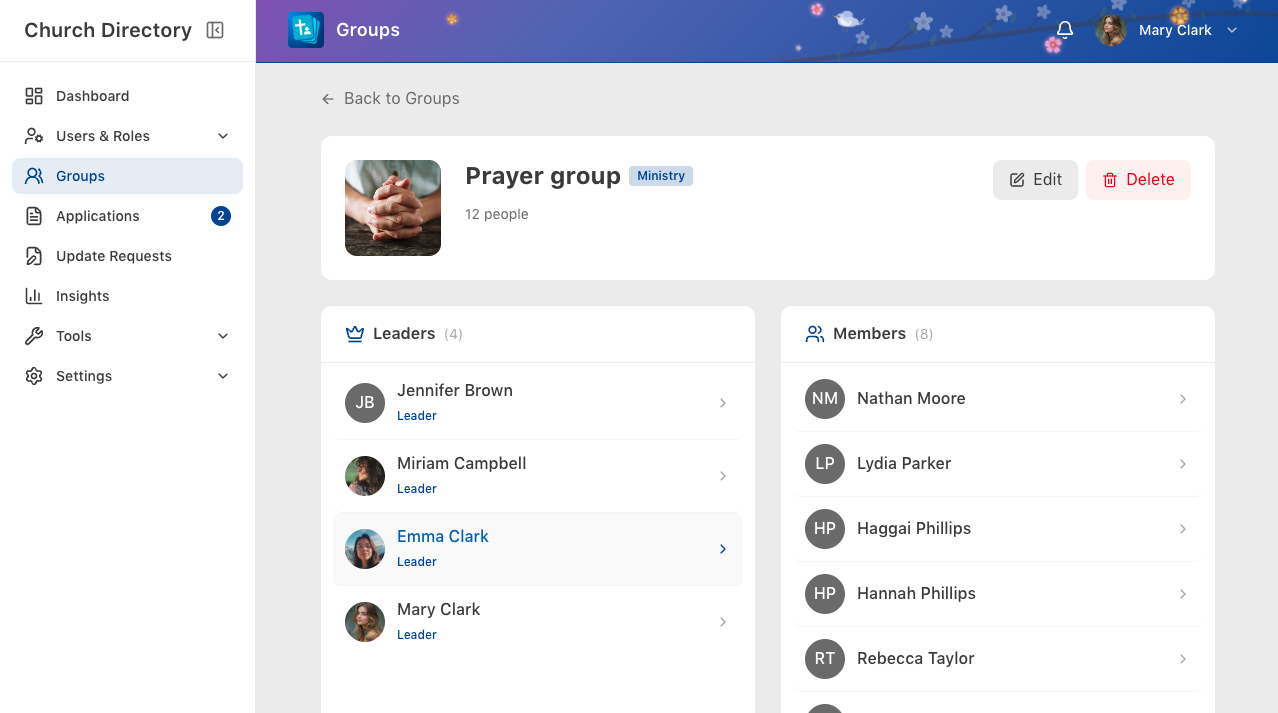Click the Members people icon

(815, 334)
